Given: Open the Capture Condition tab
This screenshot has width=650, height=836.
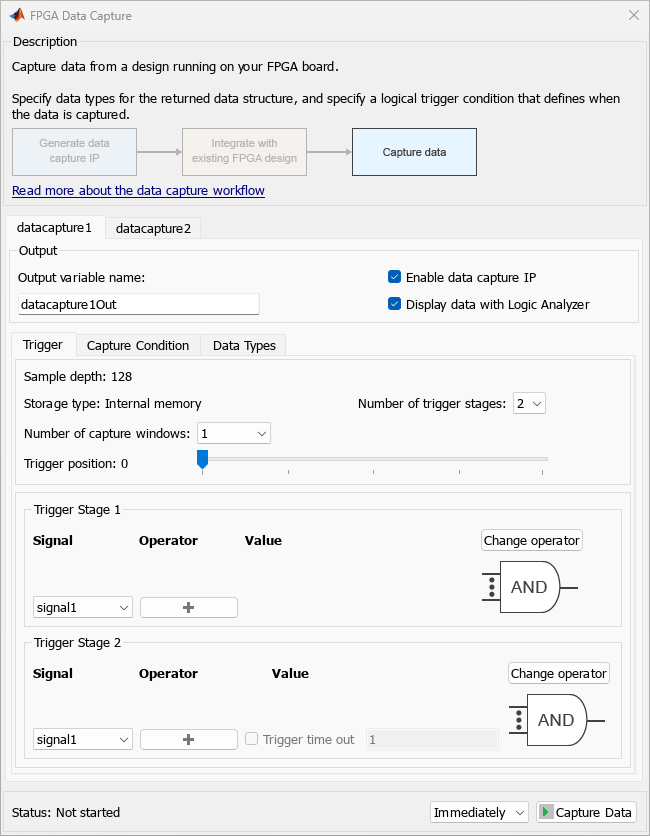Looking at the screenshot, I should pyautogui.click(x=138, y=345).
